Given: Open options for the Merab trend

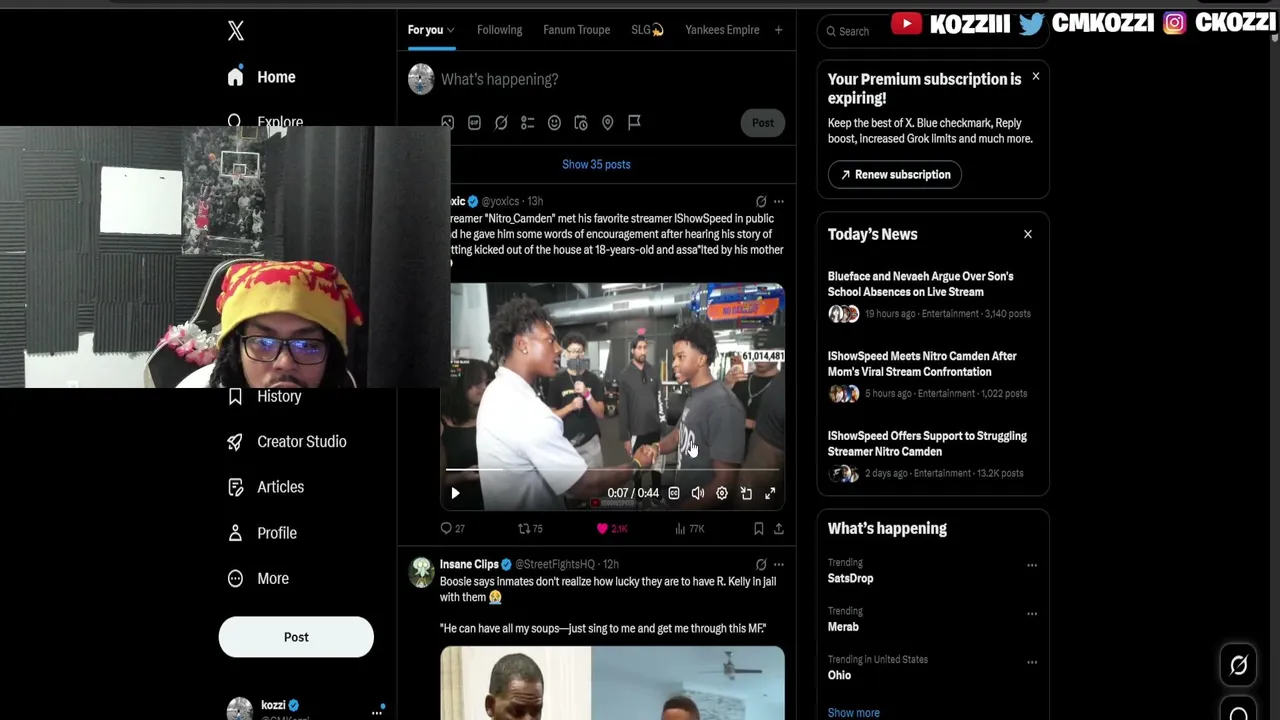Looking at the screenshot, I should tap(1032, 613).
